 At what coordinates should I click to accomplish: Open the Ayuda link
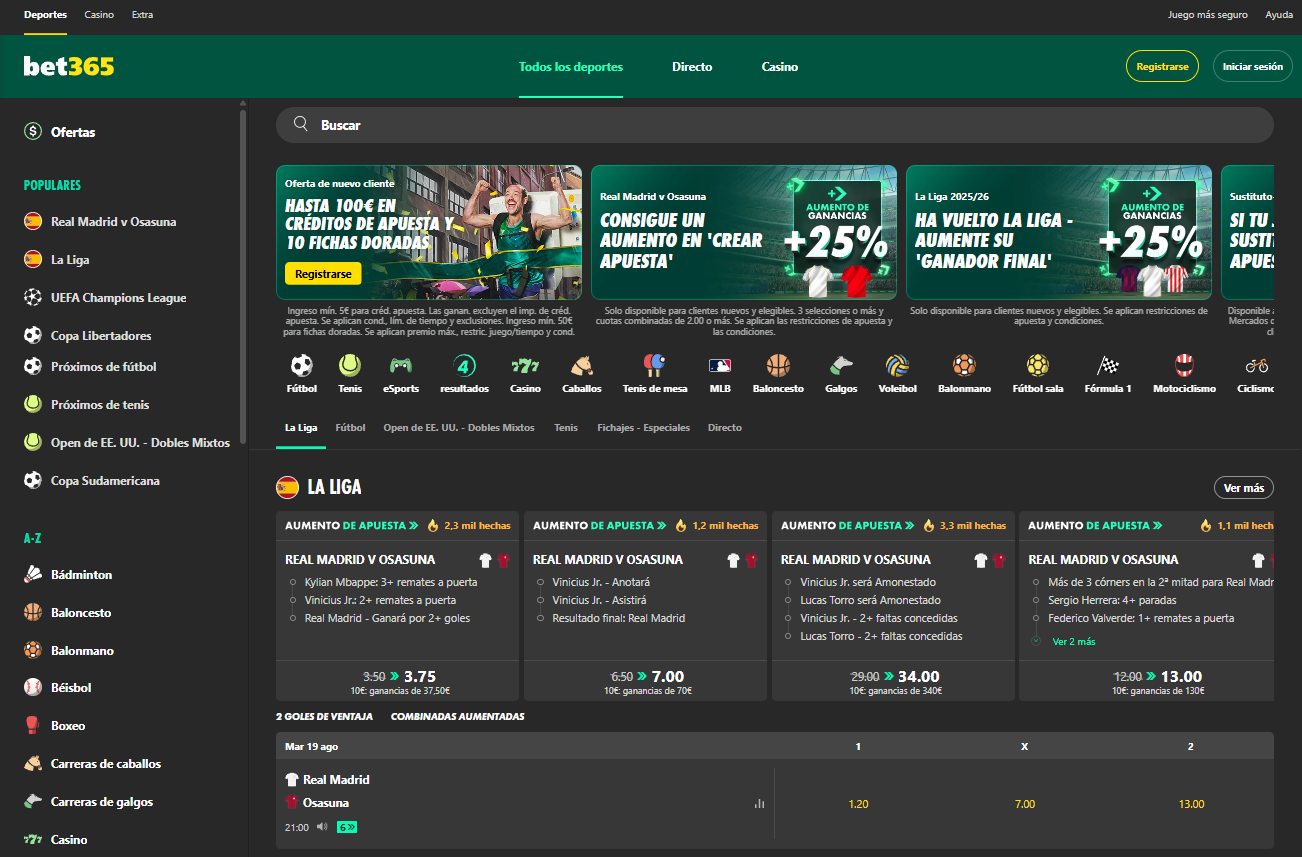[x=1279, y=15]
